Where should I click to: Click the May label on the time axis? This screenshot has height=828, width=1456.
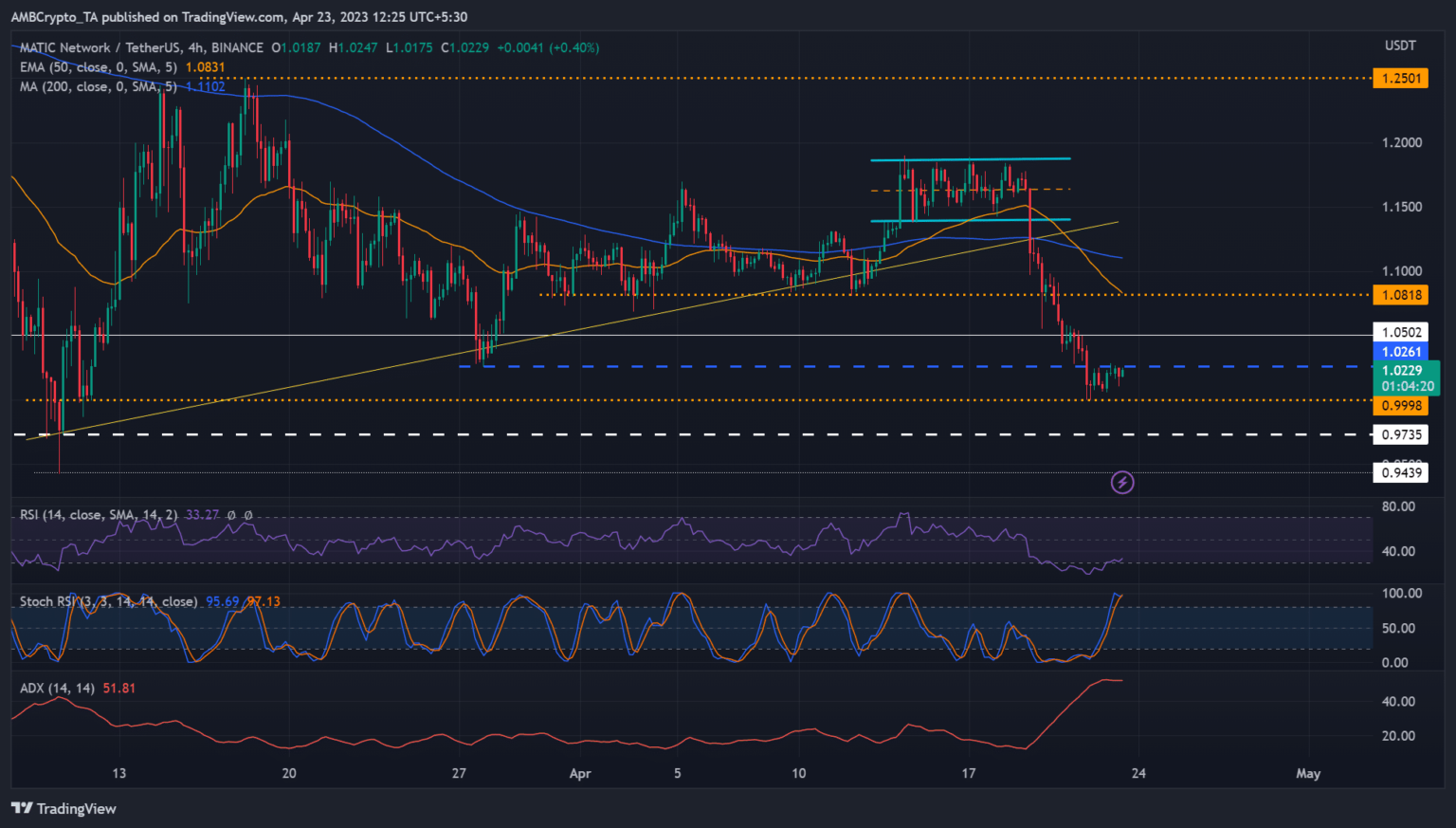pyautogui.click(x=1308, y=773)
